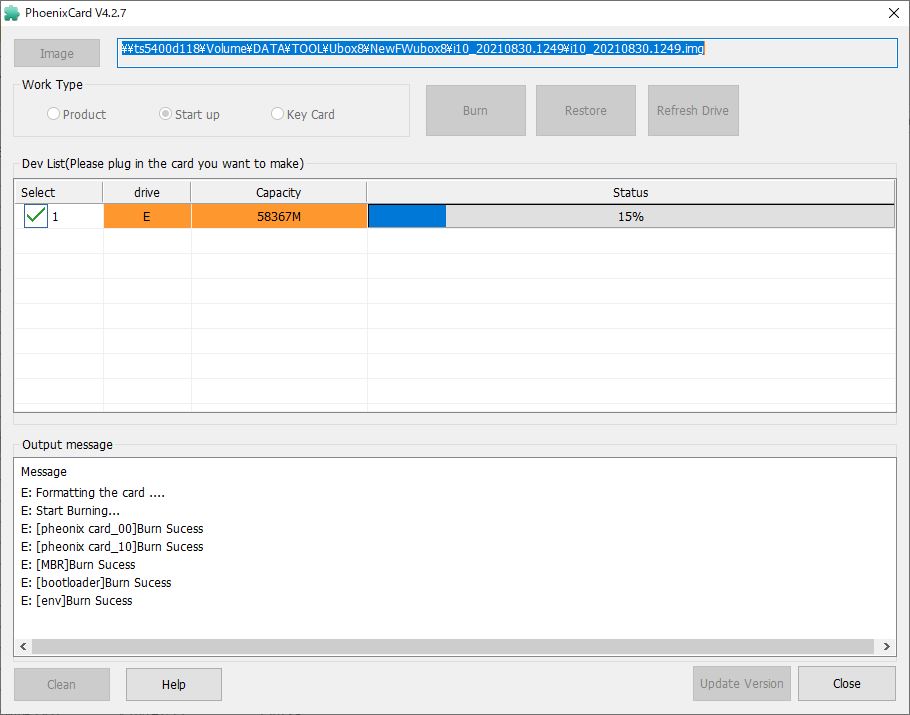Click the left arrow of message scrollbar
The image size is (910, 715).
point(23,647)
